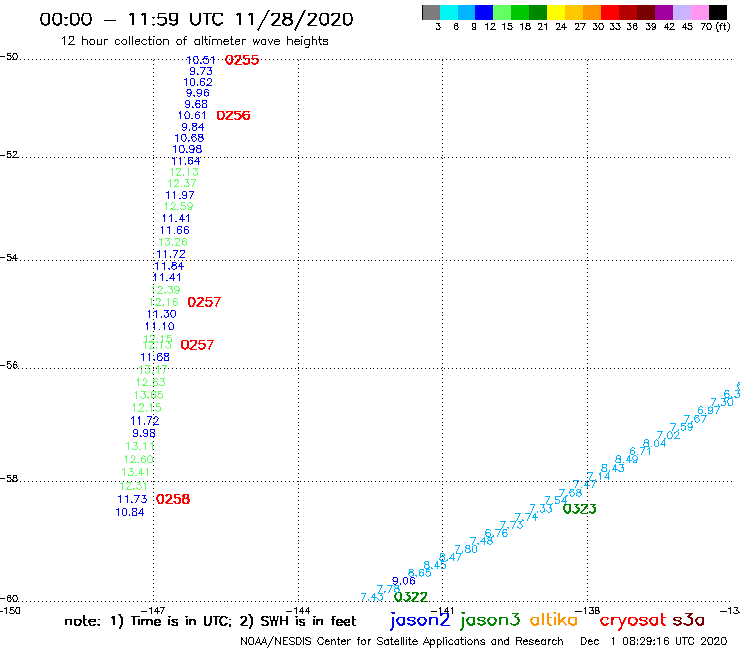Click the jason3 value 8.43
The width and height of the screenshot is (740, 650).
[x=613, y=468]
